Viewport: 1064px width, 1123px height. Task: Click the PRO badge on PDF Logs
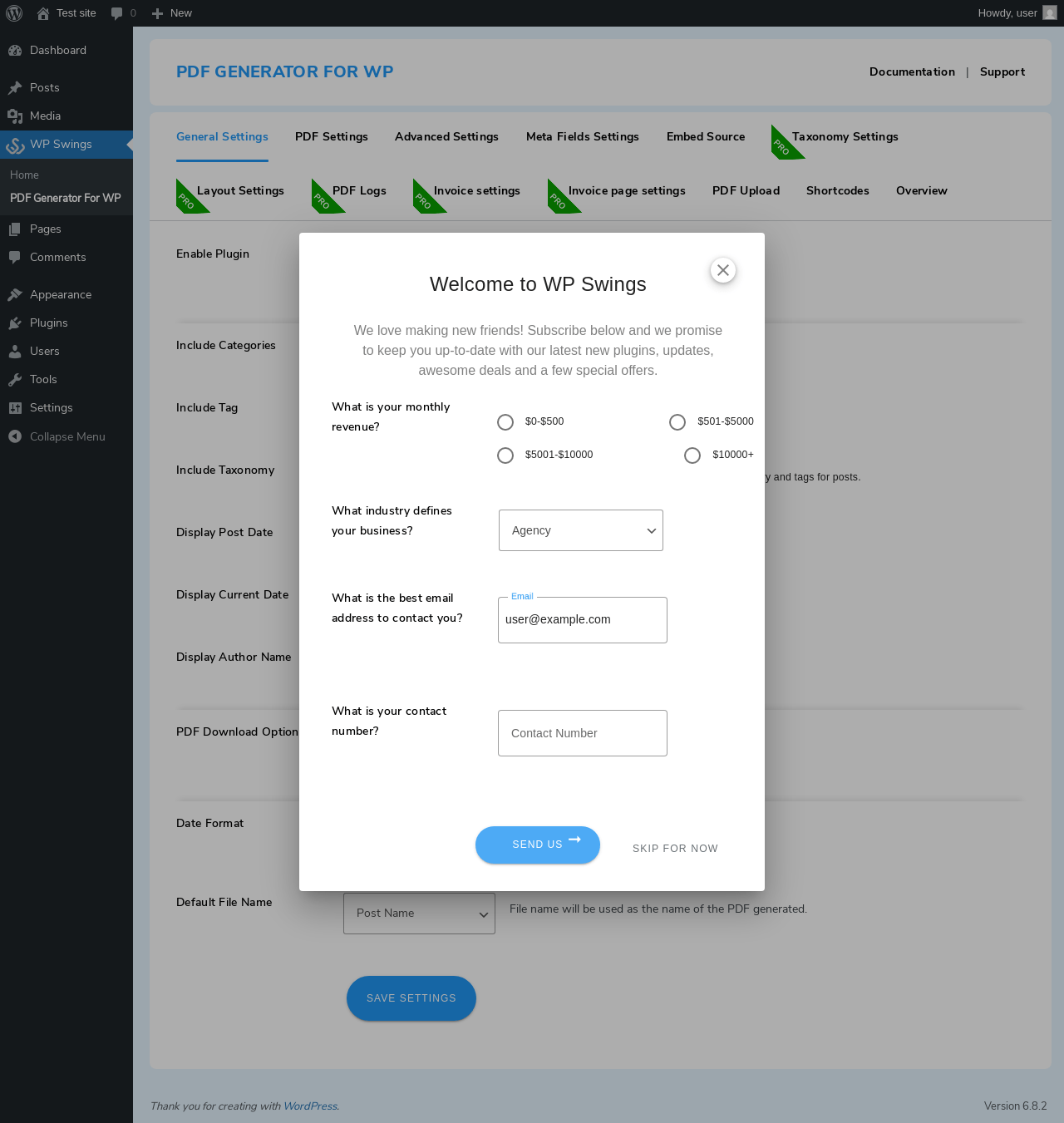tap(323, 200)
